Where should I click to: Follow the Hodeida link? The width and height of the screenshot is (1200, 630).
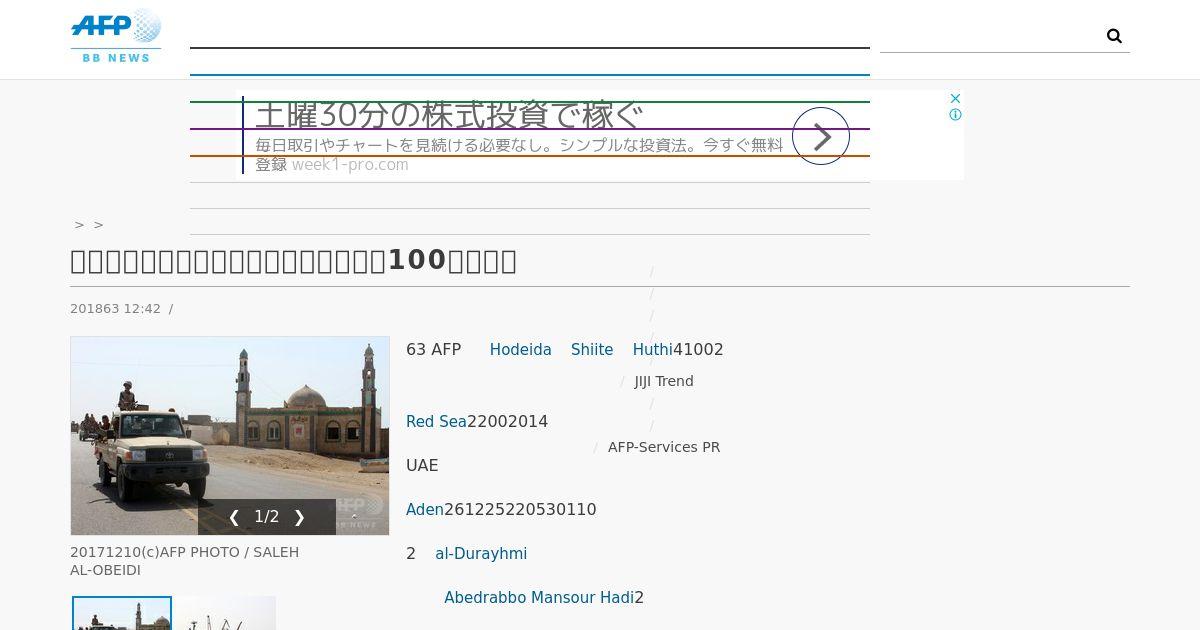click(x=520, y=350)
